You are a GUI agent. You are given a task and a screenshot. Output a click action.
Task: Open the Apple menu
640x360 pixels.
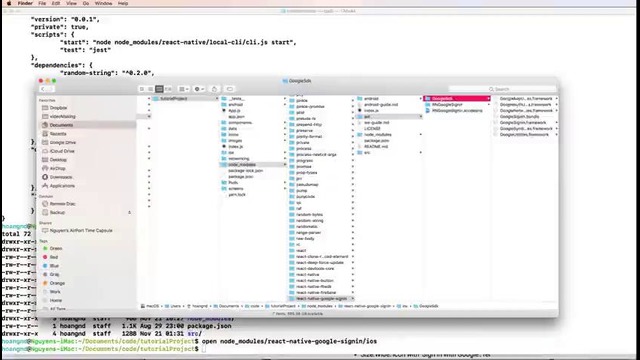pos(9,3)
